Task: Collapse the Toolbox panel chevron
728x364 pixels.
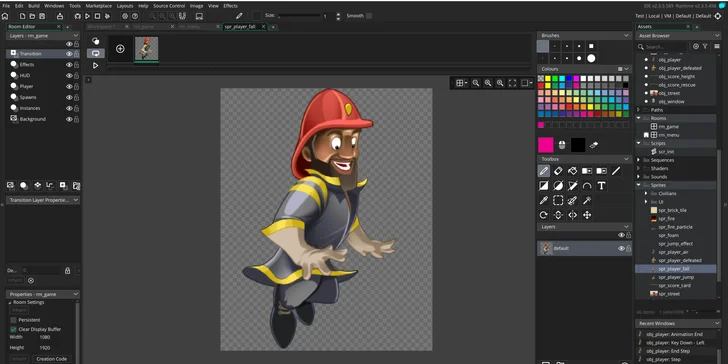Action: [626, 159]
